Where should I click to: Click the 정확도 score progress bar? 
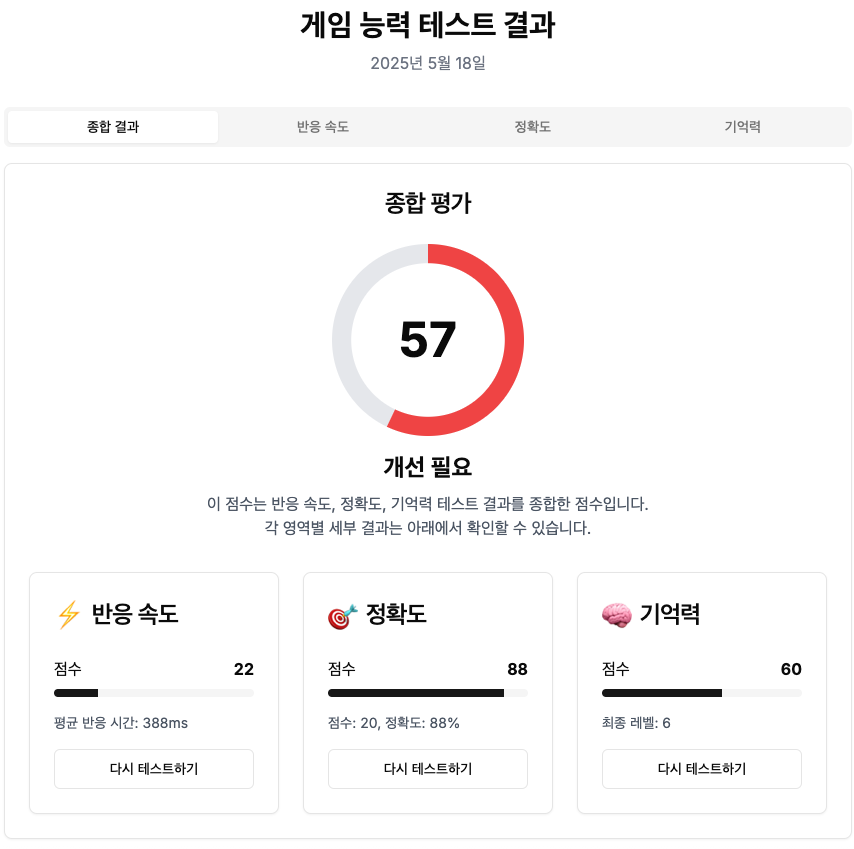(x=428, y=693)
